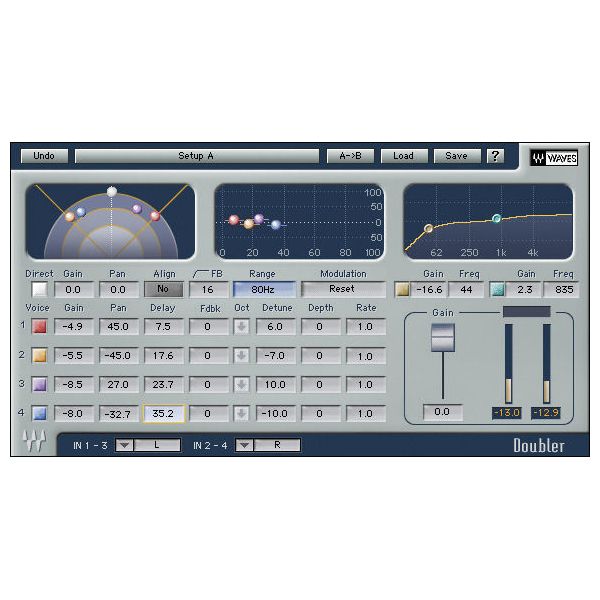
Task: Open the Setup A preset menu
Action: pyautogui.click(x=196, y=156)
